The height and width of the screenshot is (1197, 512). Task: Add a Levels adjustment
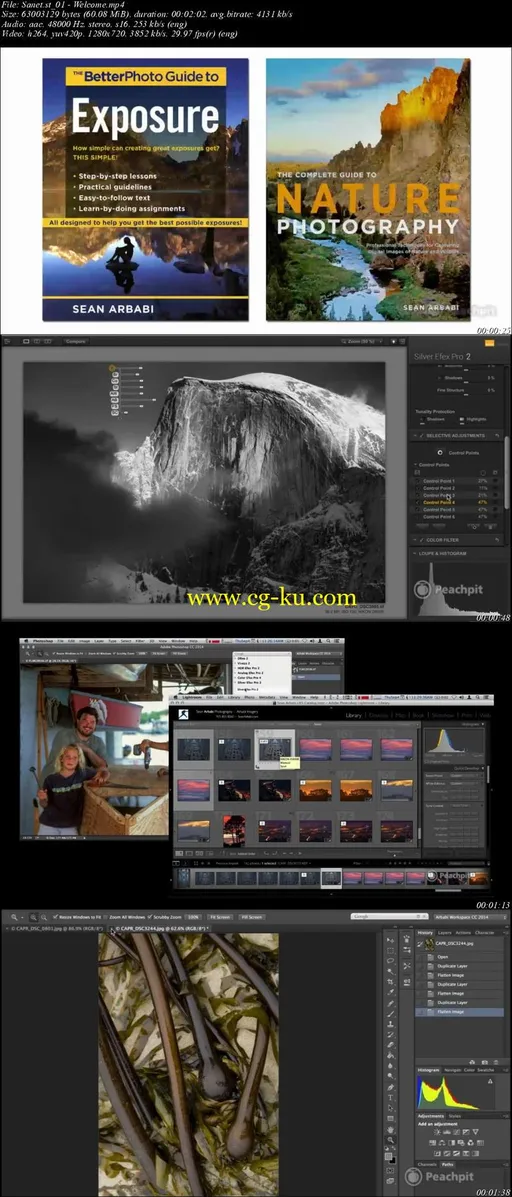click(x=447, y=1132)
